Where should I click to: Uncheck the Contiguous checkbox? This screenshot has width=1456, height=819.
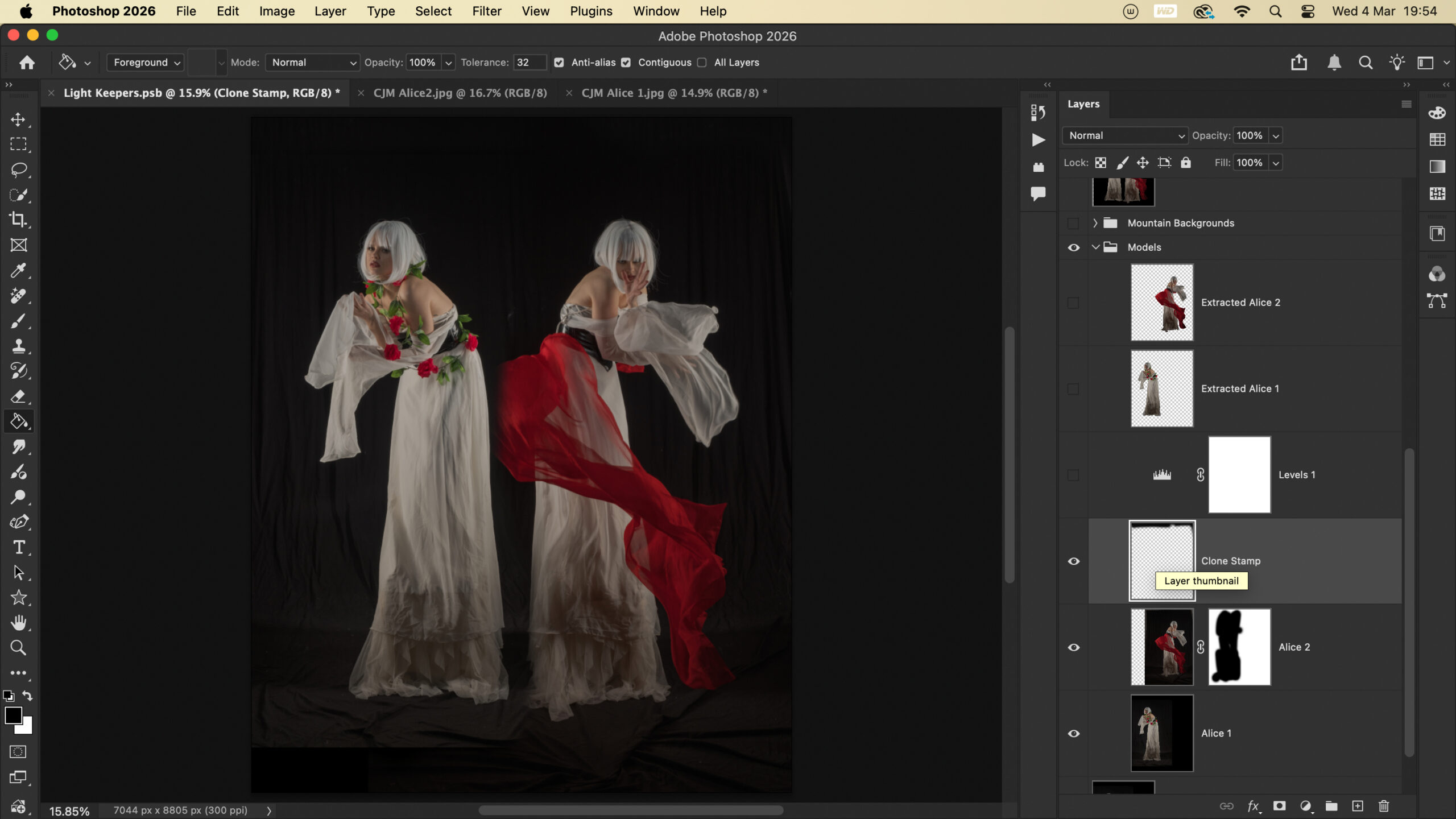point(626,63)
